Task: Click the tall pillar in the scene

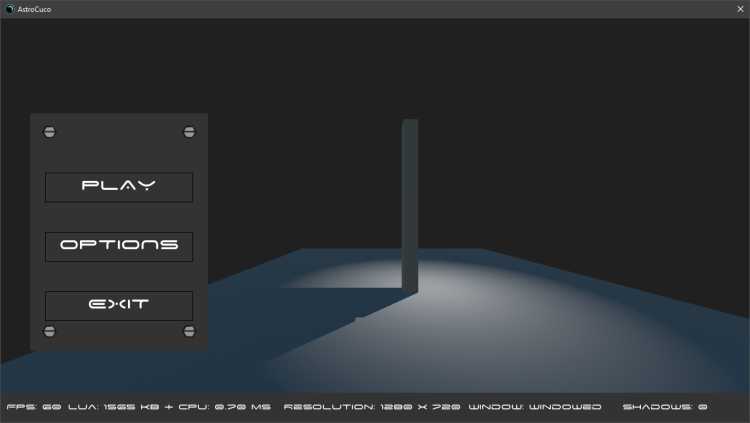Action: click(x=409, y=200)
